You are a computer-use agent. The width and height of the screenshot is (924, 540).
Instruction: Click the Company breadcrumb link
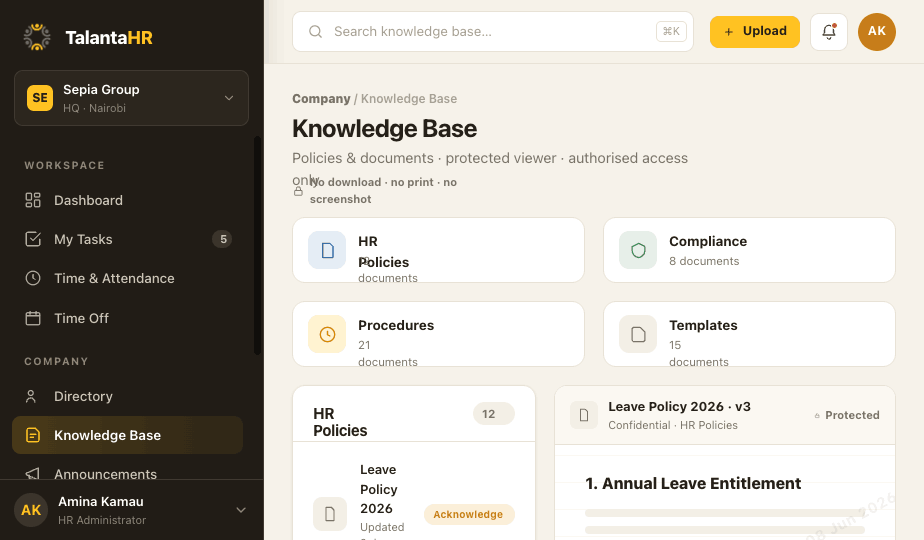point(321,98)
